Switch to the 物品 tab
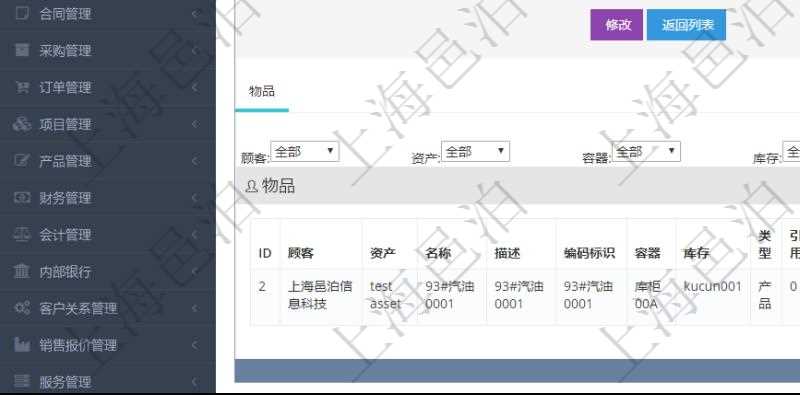800x395 pixels. [262, 91]
